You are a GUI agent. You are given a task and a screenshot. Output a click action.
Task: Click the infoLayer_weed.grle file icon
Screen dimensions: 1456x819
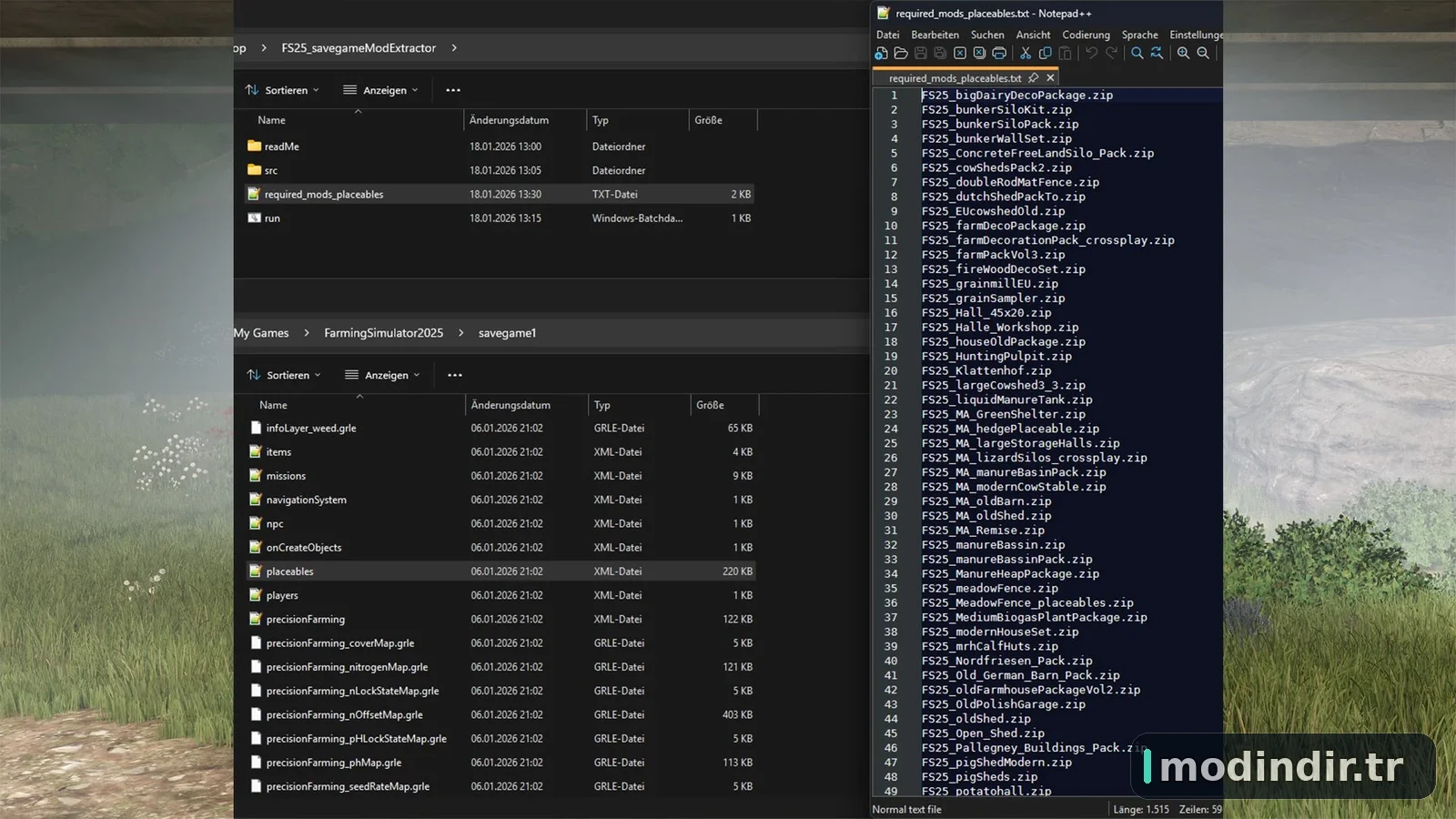(x=256, y=428)
